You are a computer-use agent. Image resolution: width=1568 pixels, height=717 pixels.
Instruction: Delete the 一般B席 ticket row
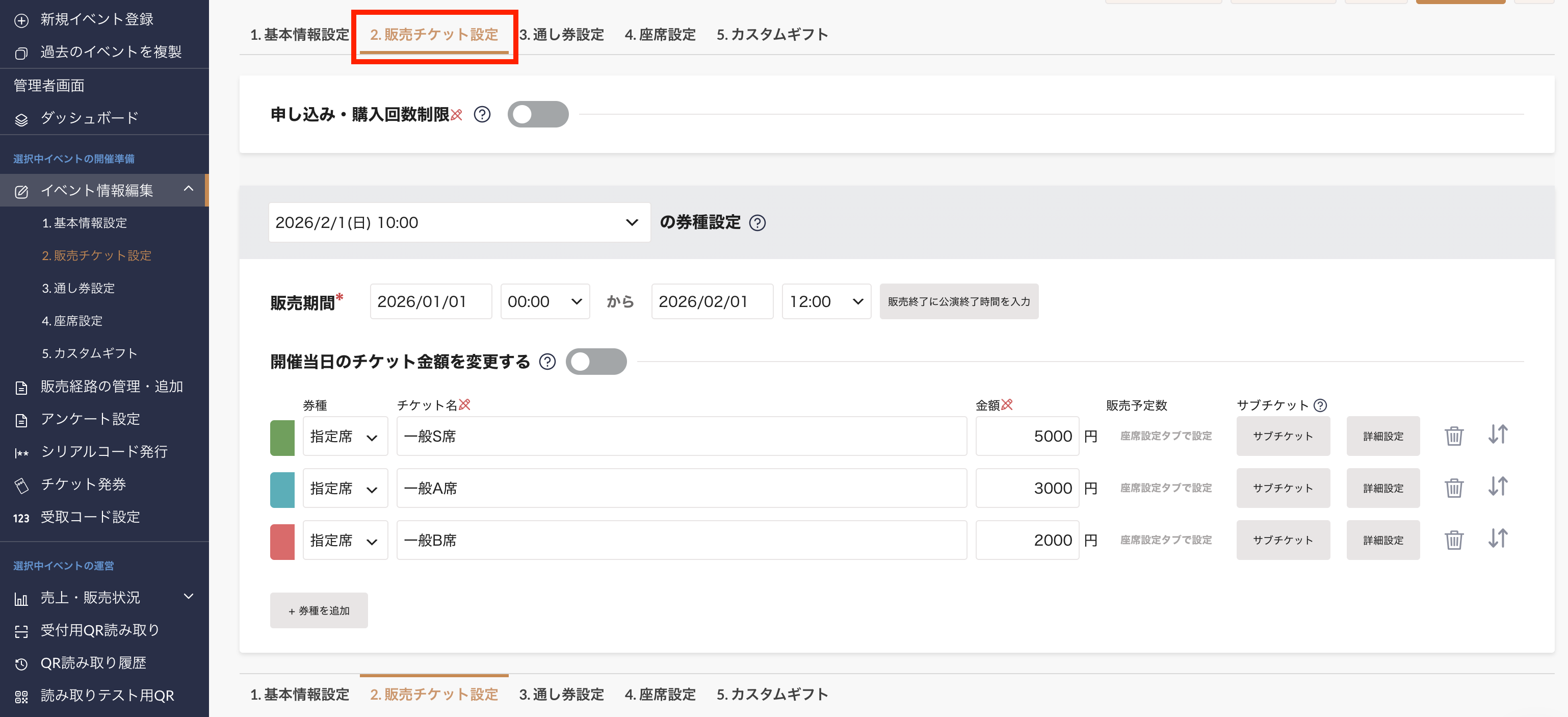point(1455,540)
